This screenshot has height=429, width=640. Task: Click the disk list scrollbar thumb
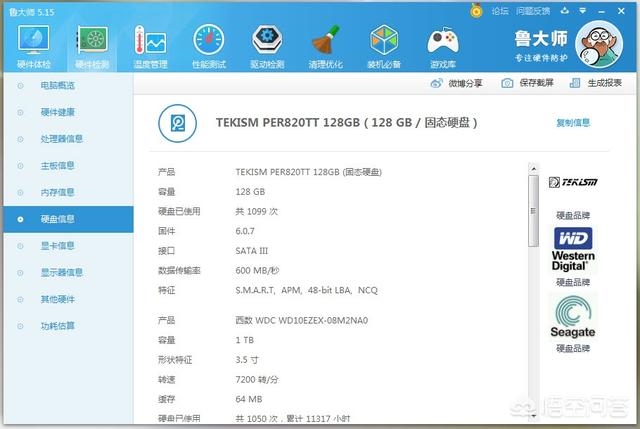[x=533, y=211]
